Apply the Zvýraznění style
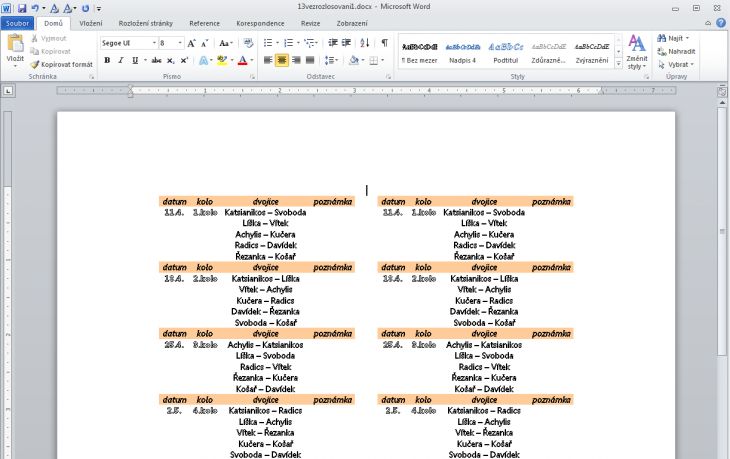The width and height of the screenshot is (730, 459). [592, 53]
